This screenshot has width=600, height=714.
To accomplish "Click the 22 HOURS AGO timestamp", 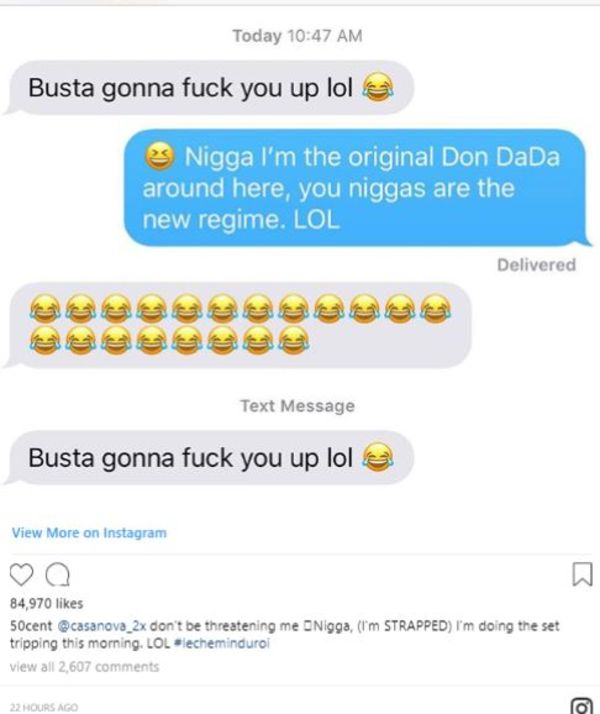I will click(x=44, y=707).
